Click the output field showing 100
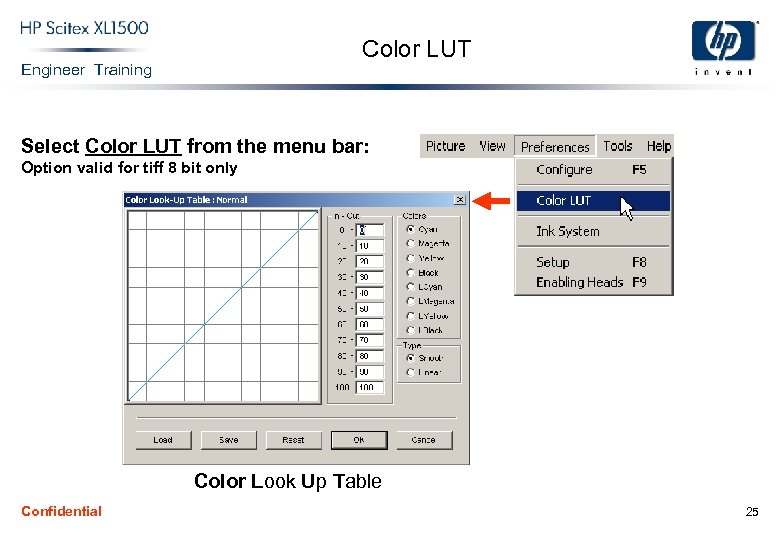 pos(370,387)
